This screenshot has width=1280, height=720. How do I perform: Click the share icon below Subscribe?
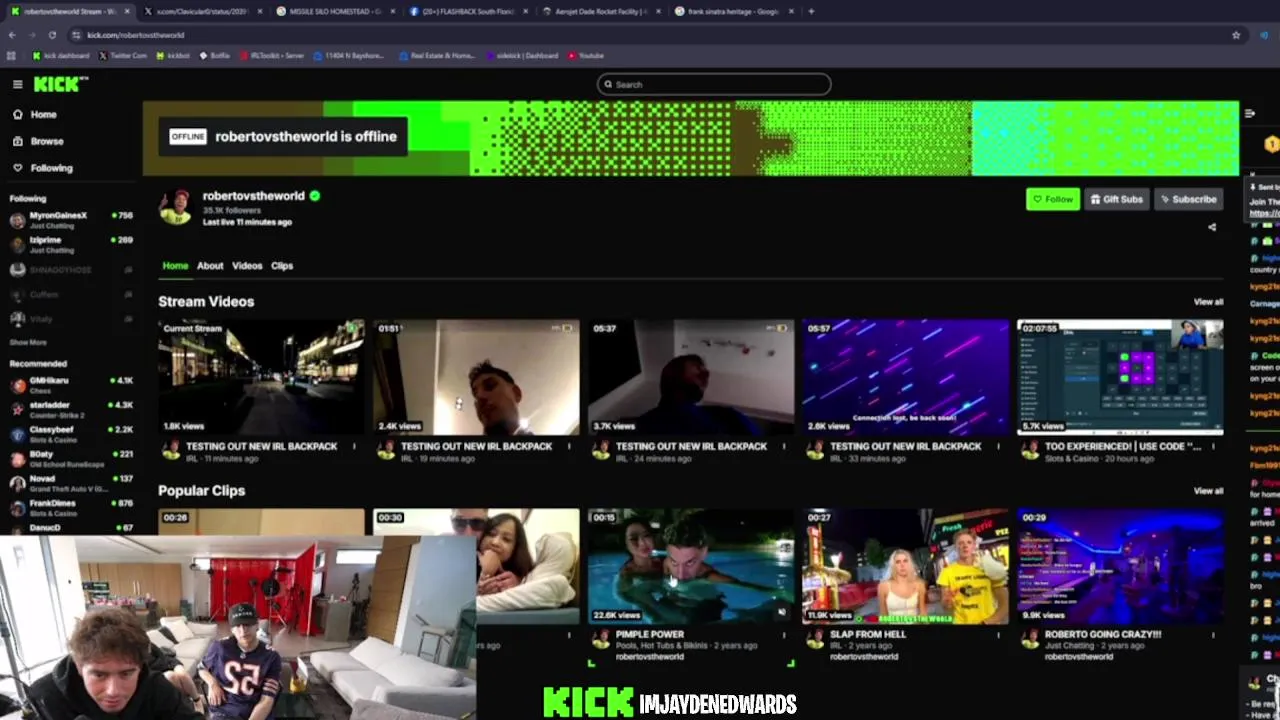1212,227
